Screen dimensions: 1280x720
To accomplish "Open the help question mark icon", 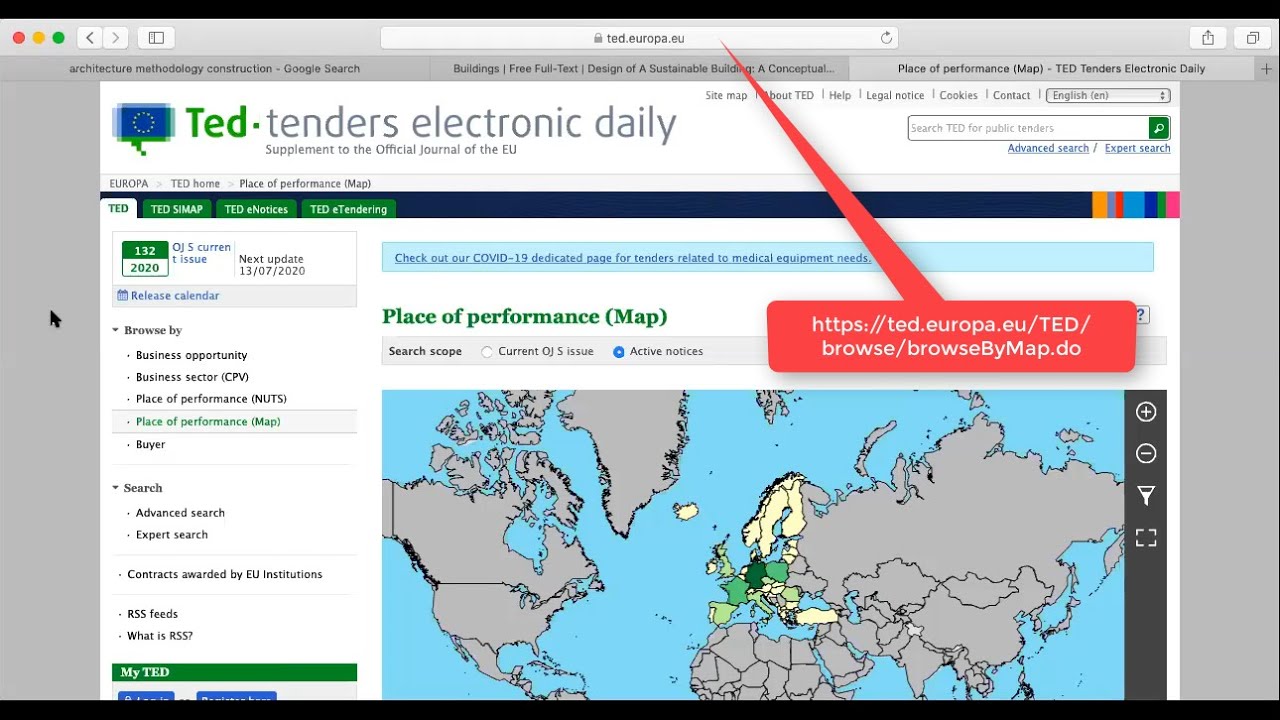I will 1142,315.
